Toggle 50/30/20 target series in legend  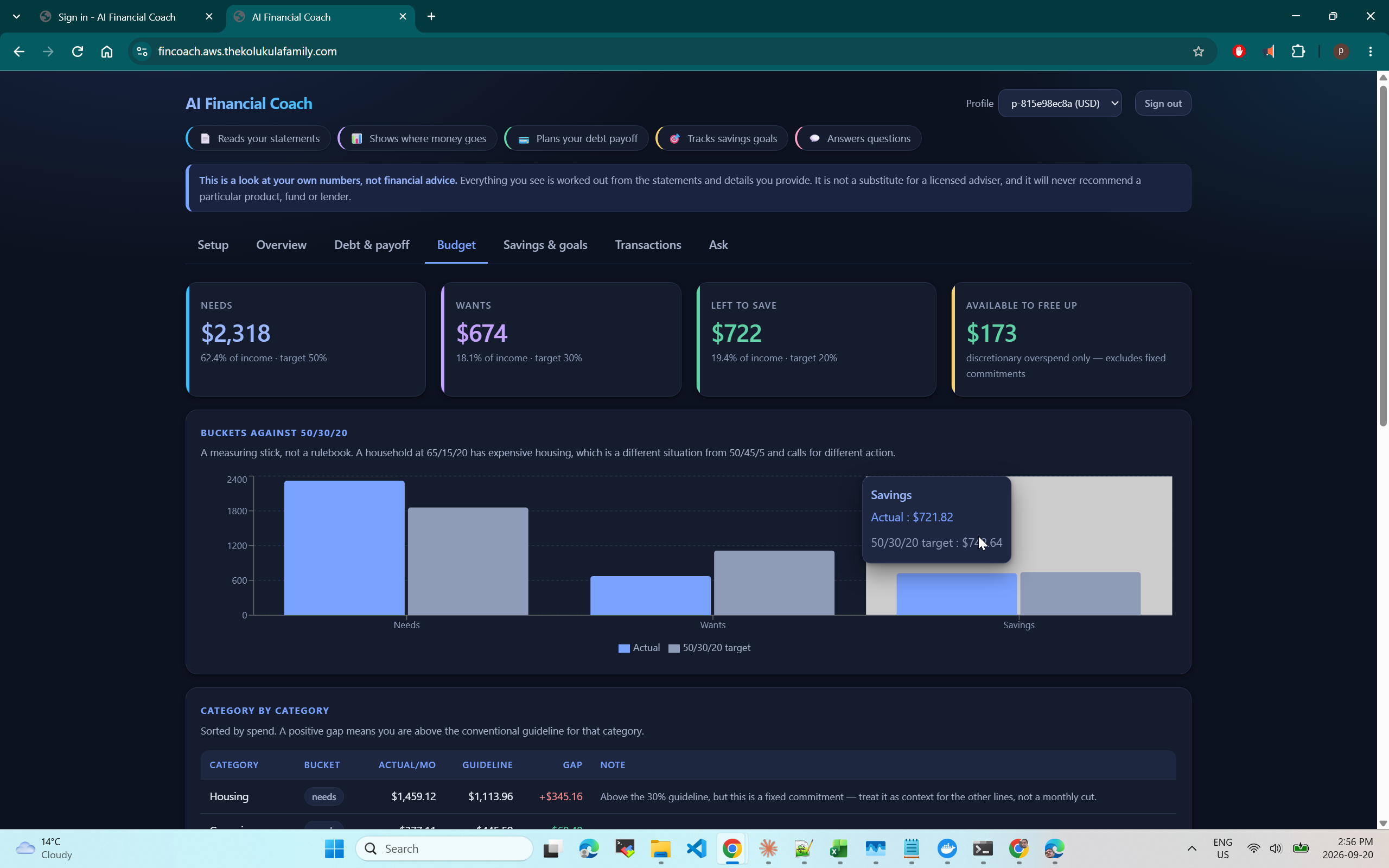(710, 648)
